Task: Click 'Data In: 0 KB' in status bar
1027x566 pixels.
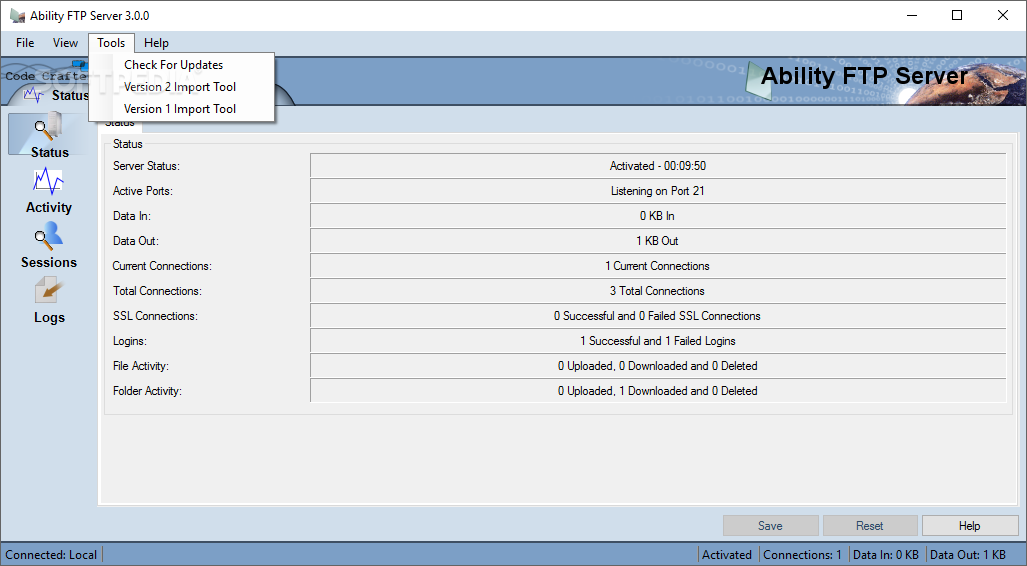Action: 886,555
